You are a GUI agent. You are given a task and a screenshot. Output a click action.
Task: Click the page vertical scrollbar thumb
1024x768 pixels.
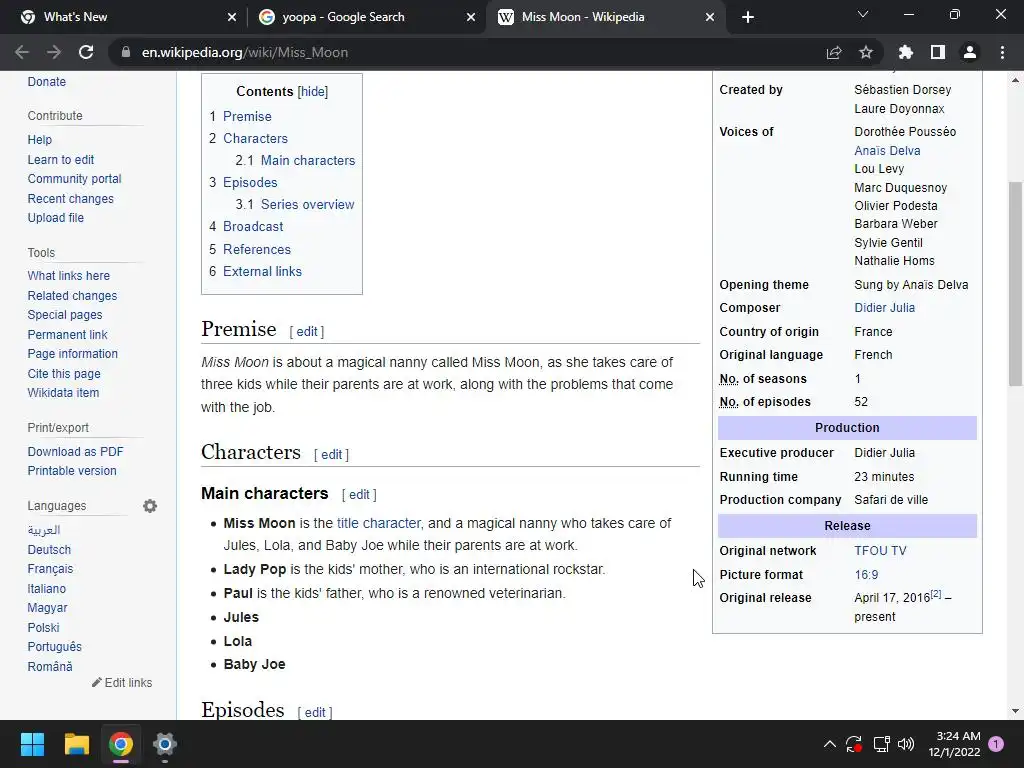pos(1015,284)
